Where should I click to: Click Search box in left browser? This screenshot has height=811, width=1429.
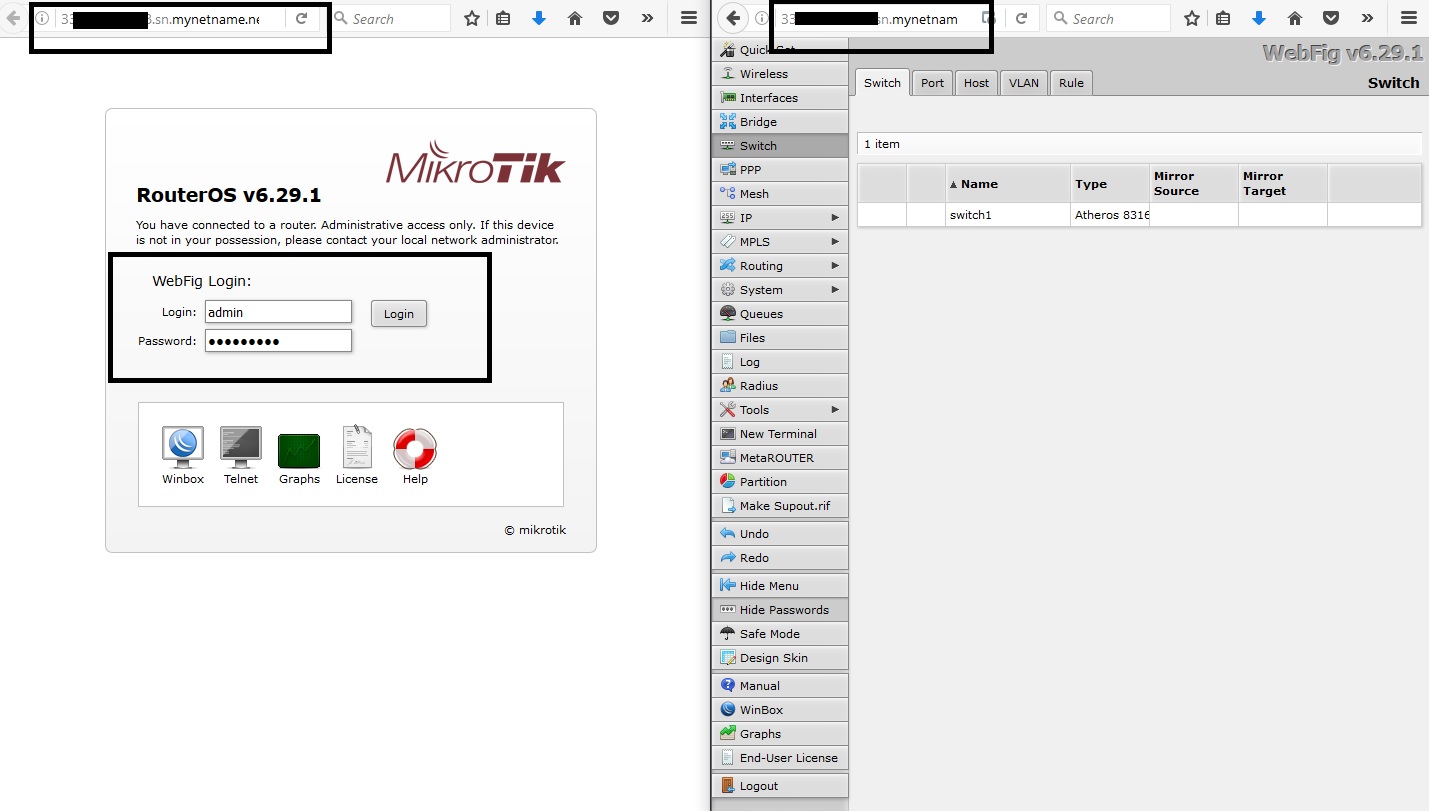pyautogui.click(x=388, y=18)
